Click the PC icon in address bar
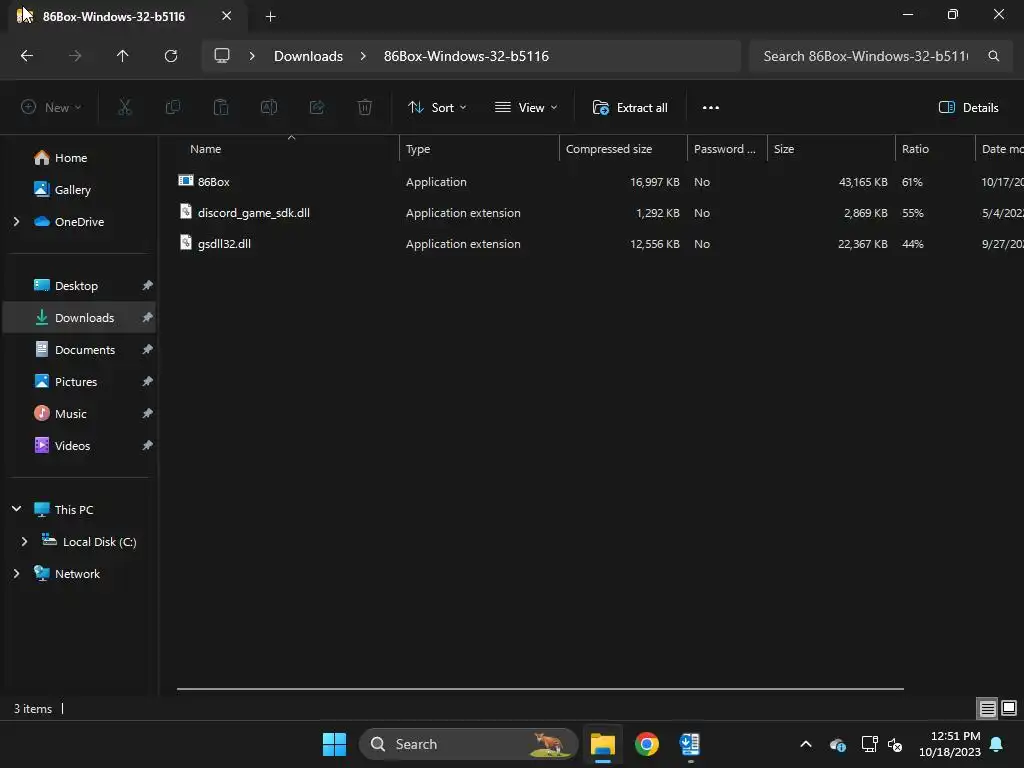 coord(222,56)
